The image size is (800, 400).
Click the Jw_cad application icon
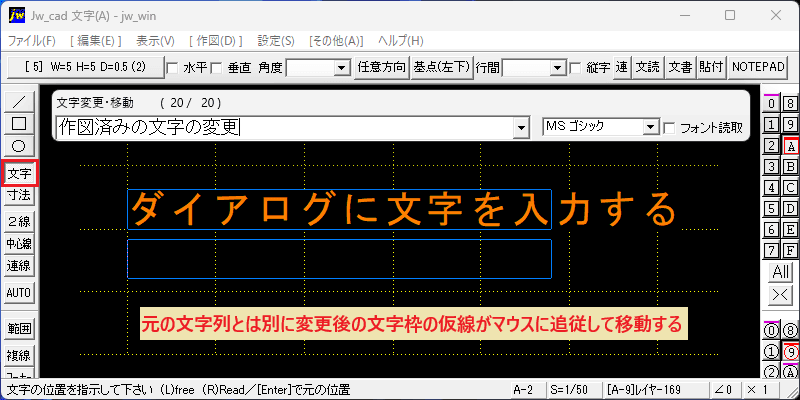pyautogui.click(x=17, y=16)
